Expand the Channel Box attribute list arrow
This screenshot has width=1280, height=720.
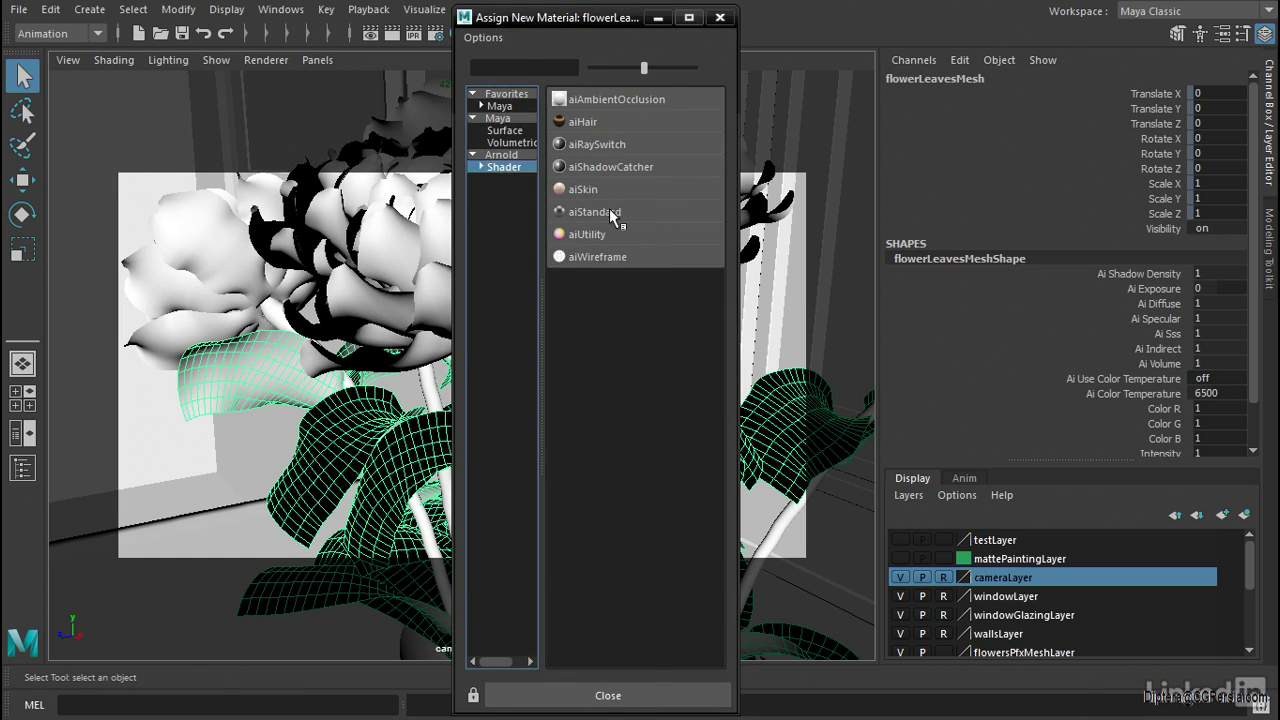point(1253,452)
